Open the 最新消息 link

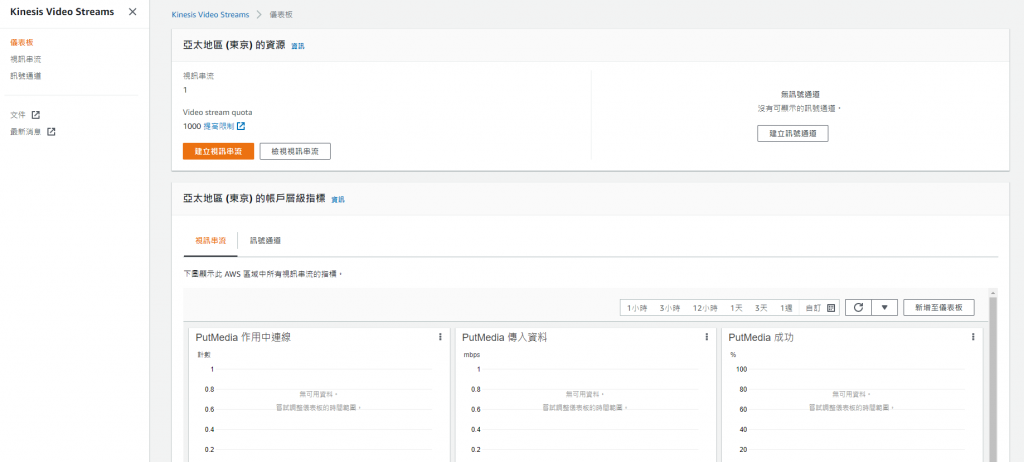26,132
